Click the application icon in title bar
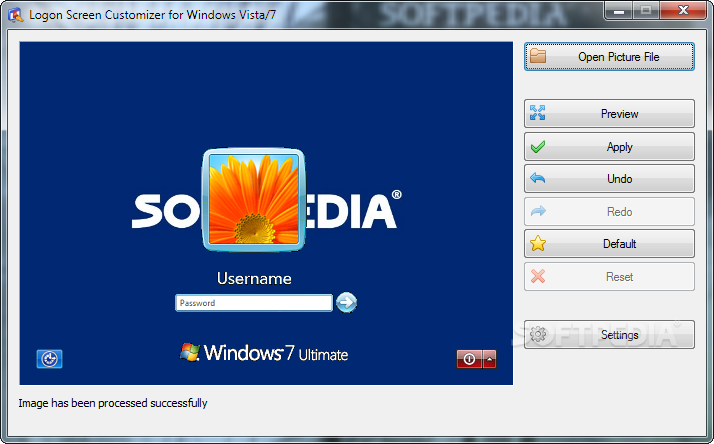Screen dimensions: 714x444 pyautogui.click(x=15, y=15)
